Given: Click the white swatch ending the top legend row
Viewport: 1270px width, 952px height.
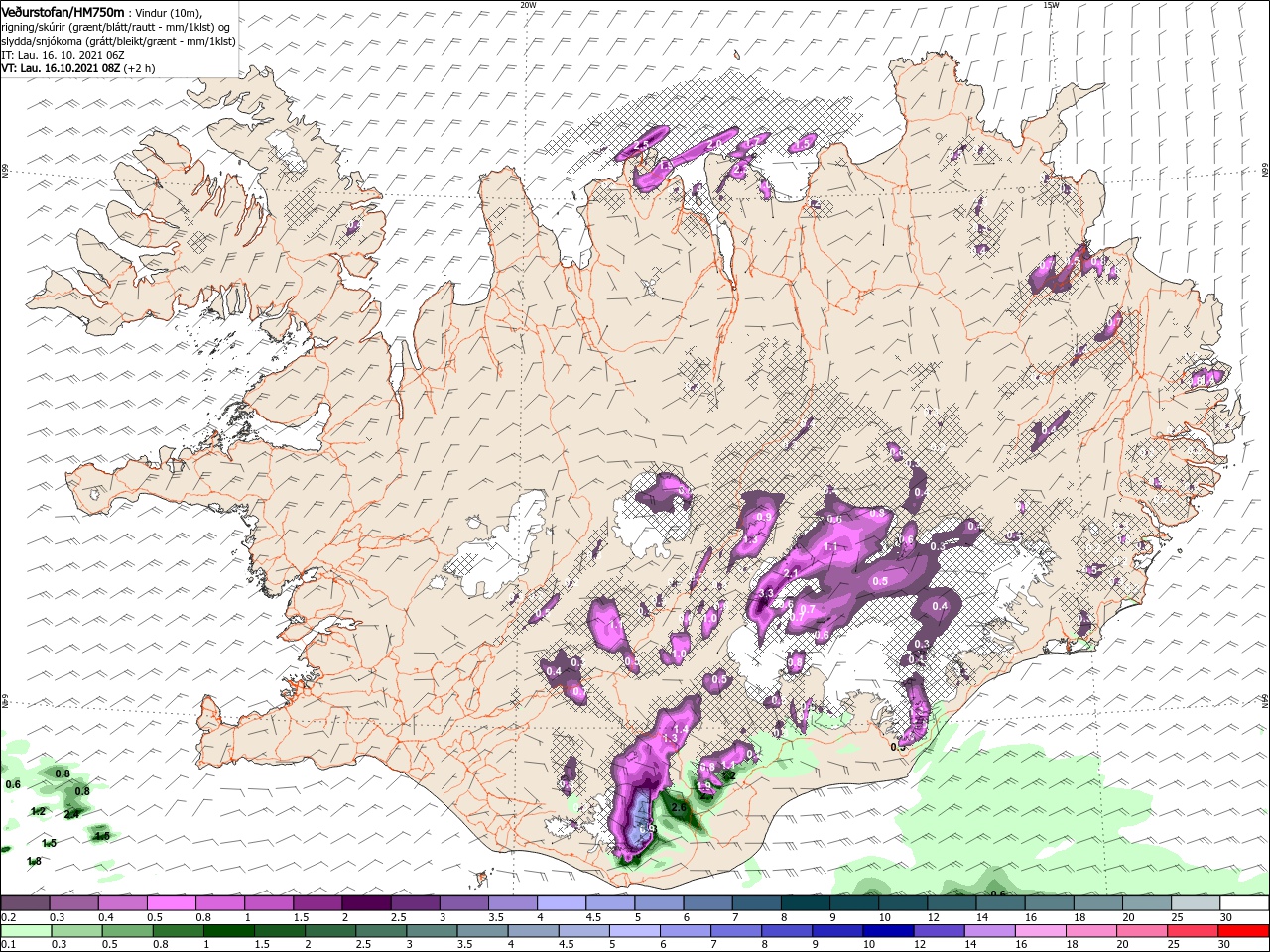Looking at the screenshot, I should (x=1244, y=903).
